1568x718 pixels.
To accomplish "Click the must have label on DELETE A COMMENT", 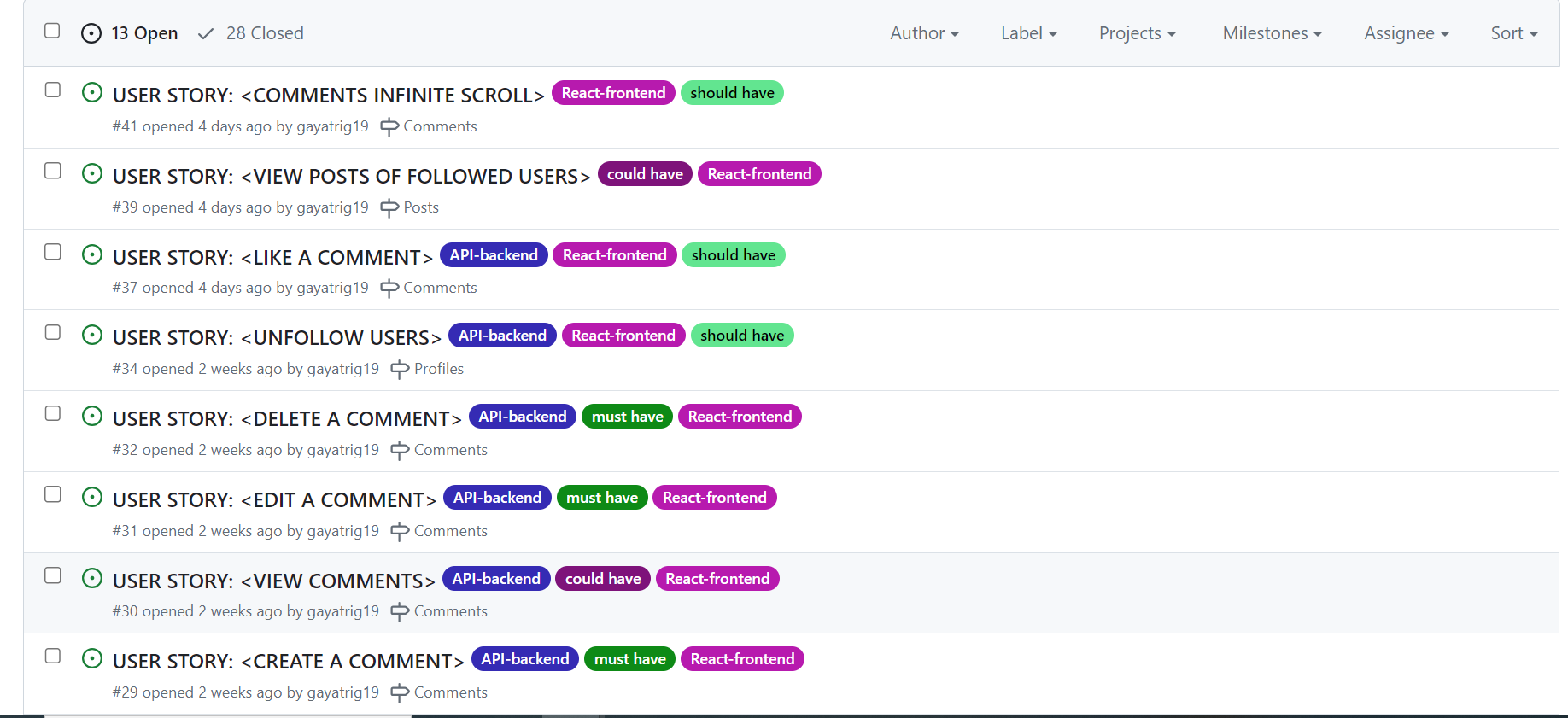I will [628, 417].
